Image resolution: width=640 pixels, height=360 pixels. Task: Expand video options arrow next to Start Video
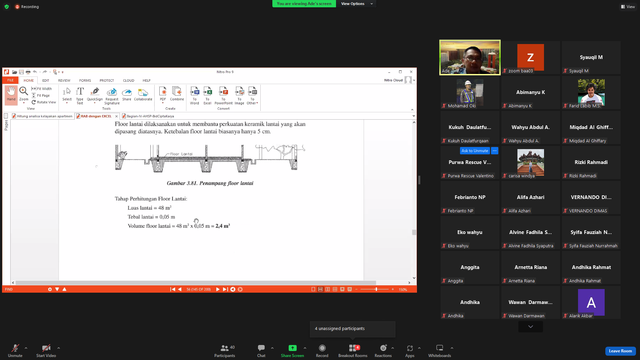[x=58, y=348]
